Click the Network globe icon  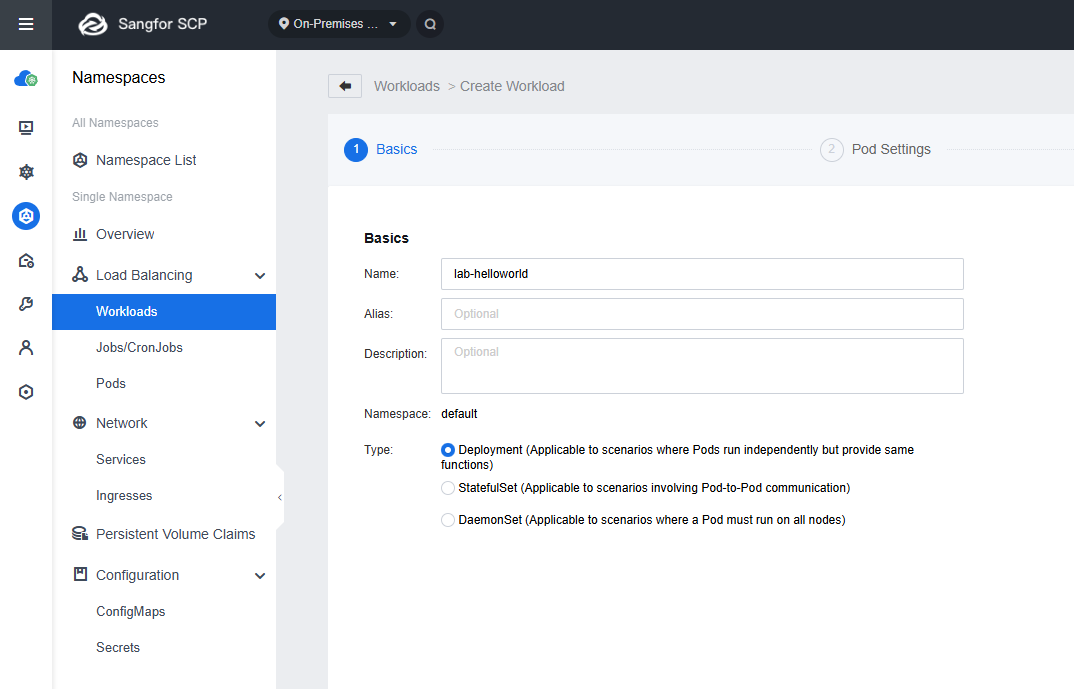(x=80, y=423)
